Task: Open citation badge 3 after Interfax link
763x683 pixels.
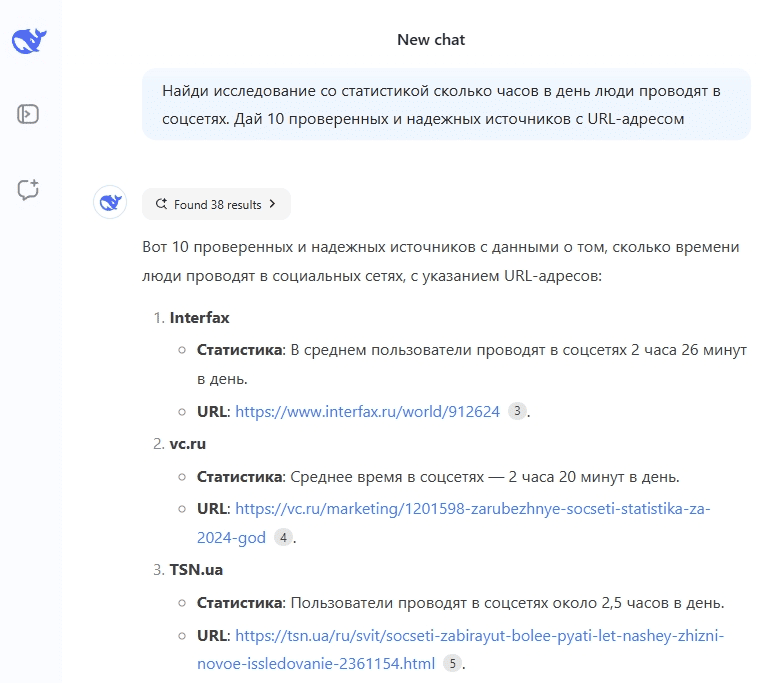Action: 517,411
